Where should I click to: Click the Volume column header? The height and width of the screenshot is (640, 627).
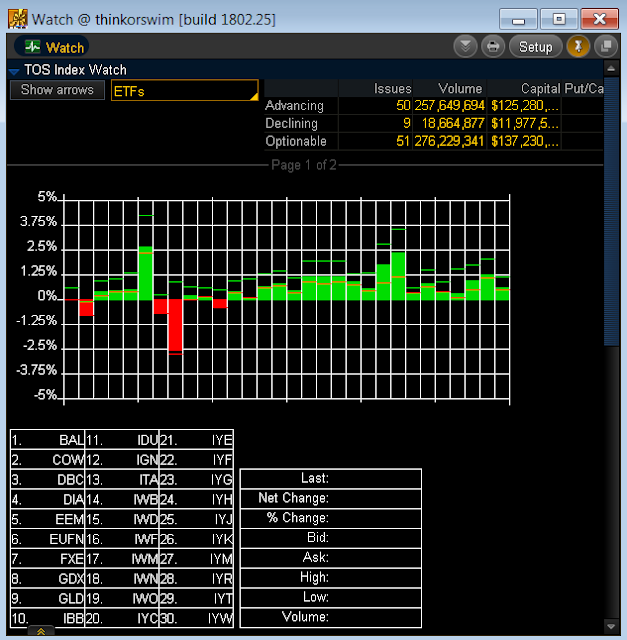point(460,89)
